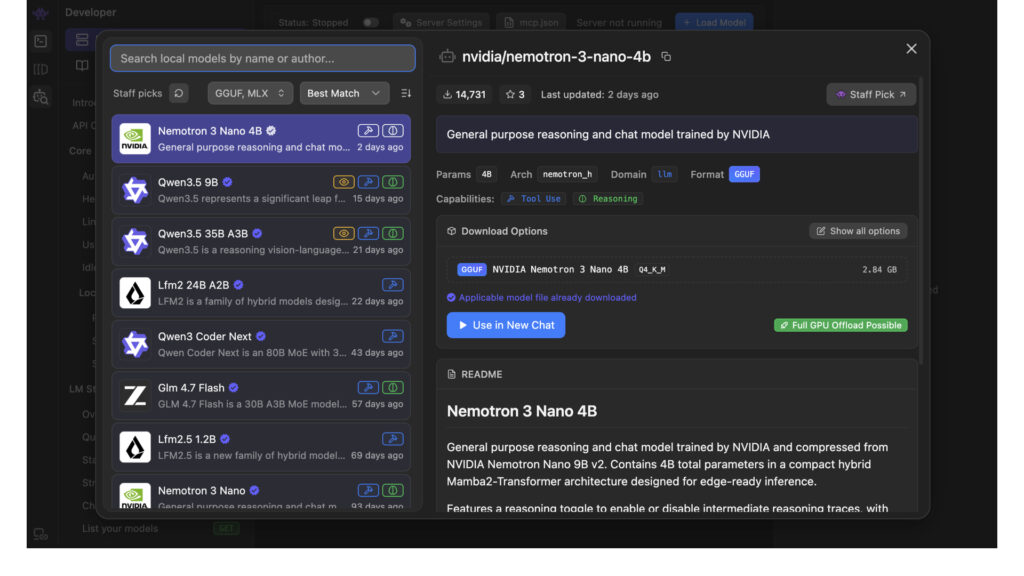Click the download count badge
The height and width of the screenshot is (576, 1024).
[464, 95]
